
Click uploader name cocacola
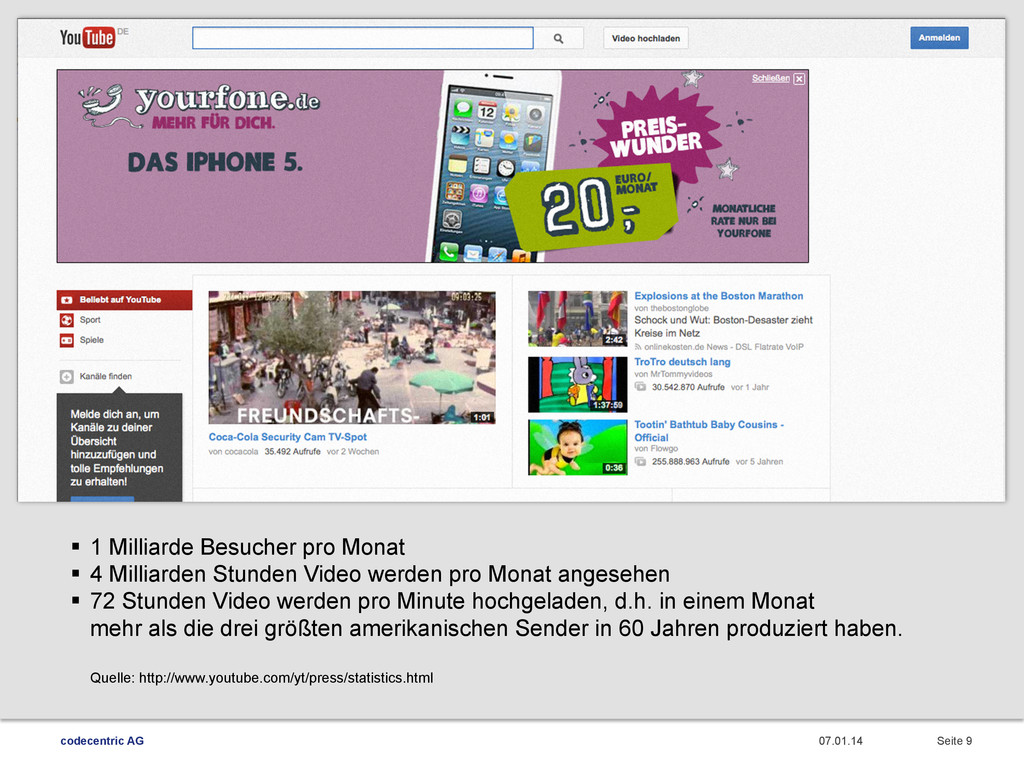point(241,452)
